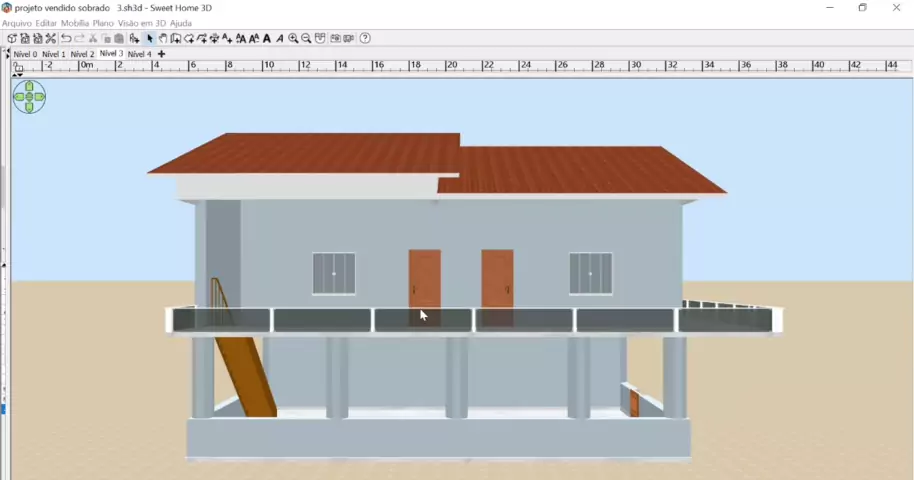Add a new level with plus button
The height and width of the screenshot is (480, 914).
click(162, 54)
